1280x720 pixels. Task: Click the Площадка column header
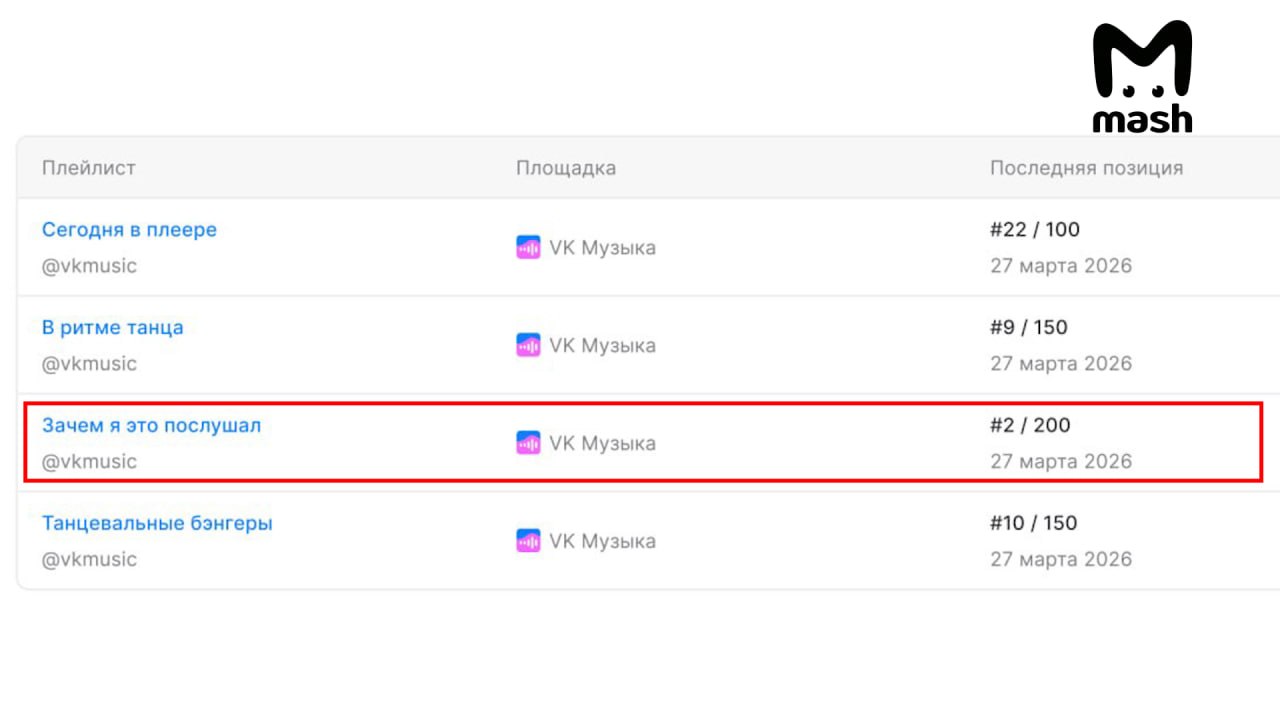click(x=566, y=168)
